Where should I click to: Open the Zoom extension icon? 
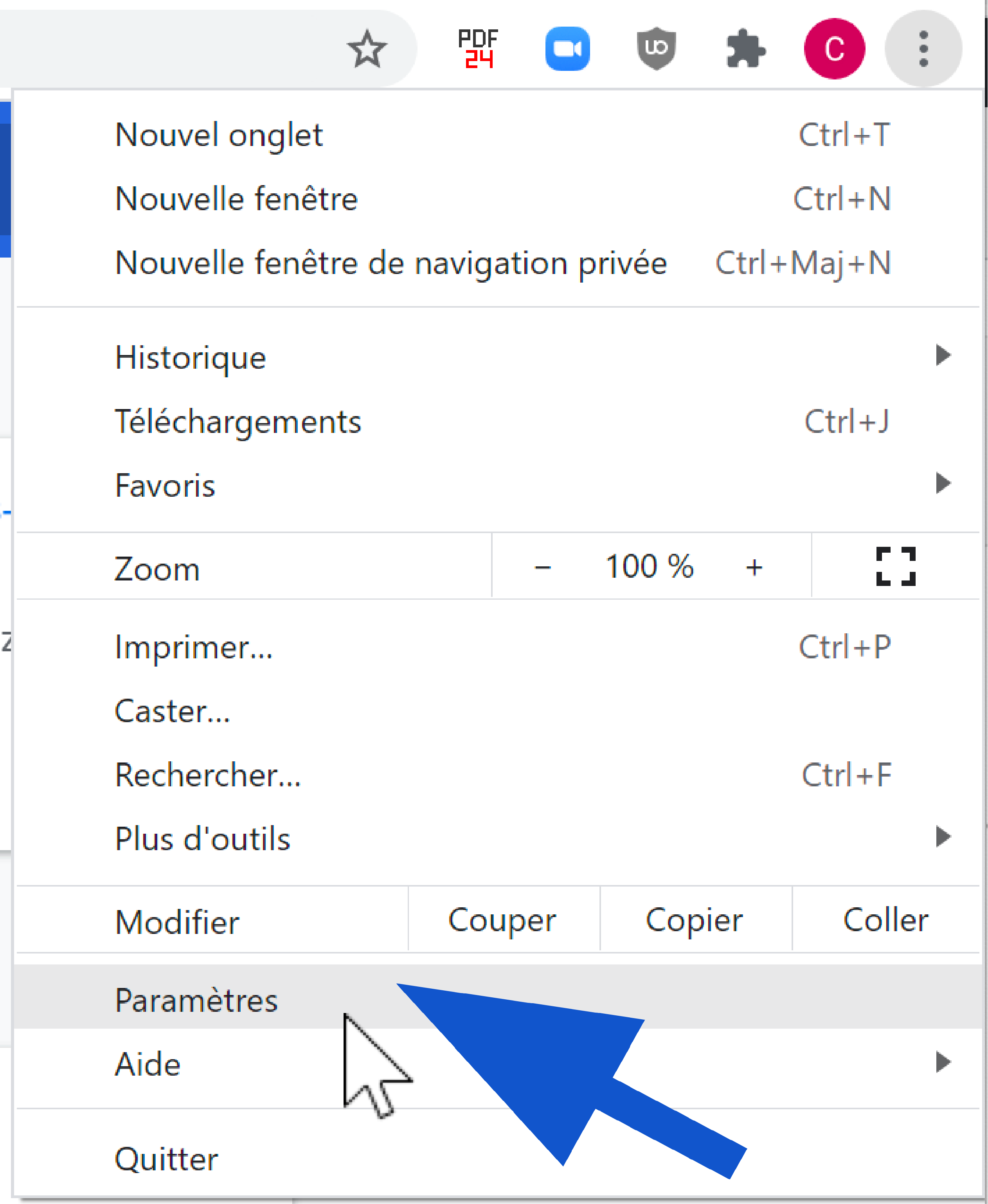[567, 49]
